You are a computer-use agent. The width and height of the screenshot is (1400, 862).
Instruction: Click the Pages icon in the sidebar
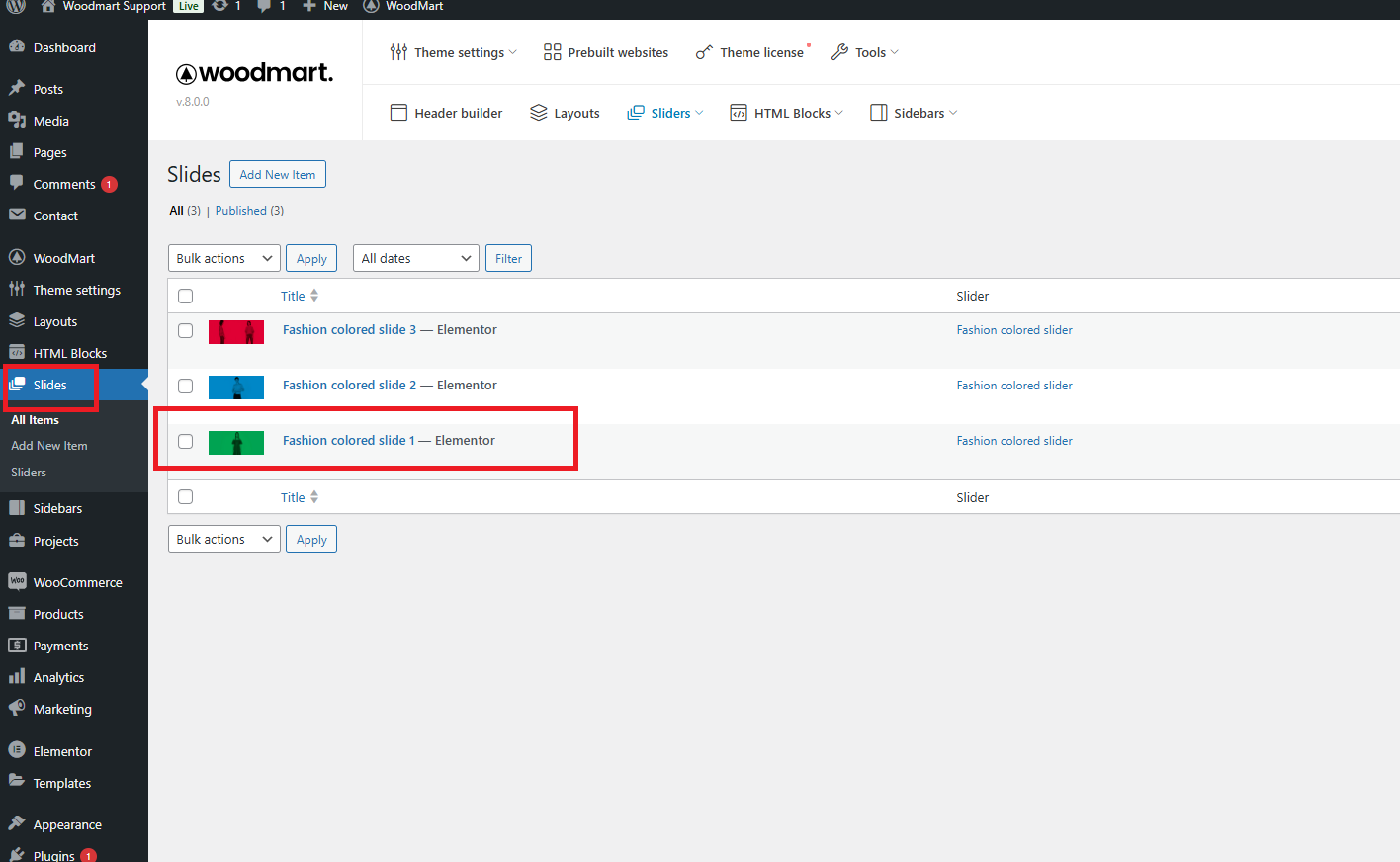coord(17,151)
